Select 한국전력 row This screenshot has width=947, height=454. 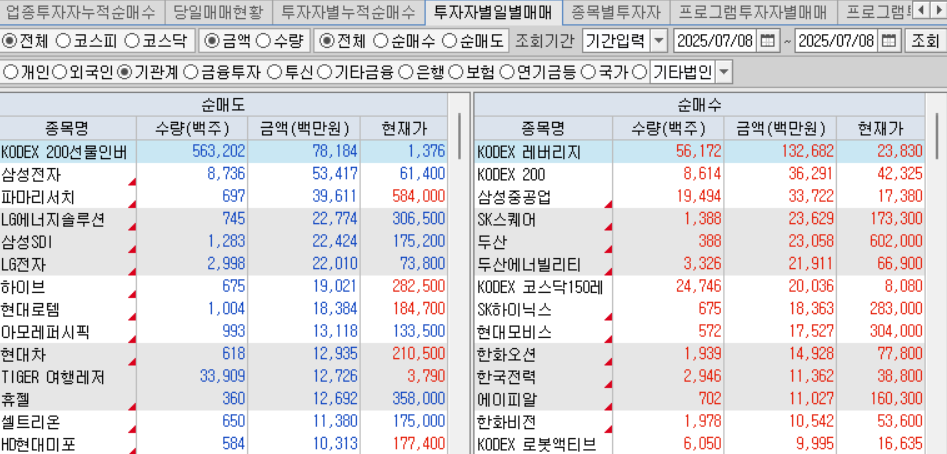click(x=700, y=377)
